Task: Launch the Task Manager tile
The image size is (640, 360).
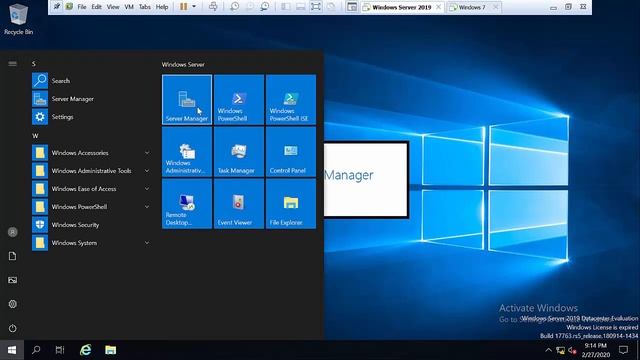Action: coord(239,151)
